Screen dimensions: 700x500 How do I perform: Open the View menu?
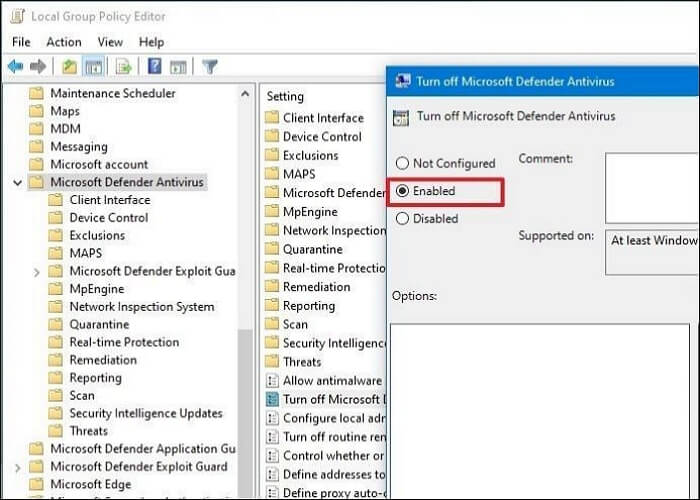pos(110,42)
